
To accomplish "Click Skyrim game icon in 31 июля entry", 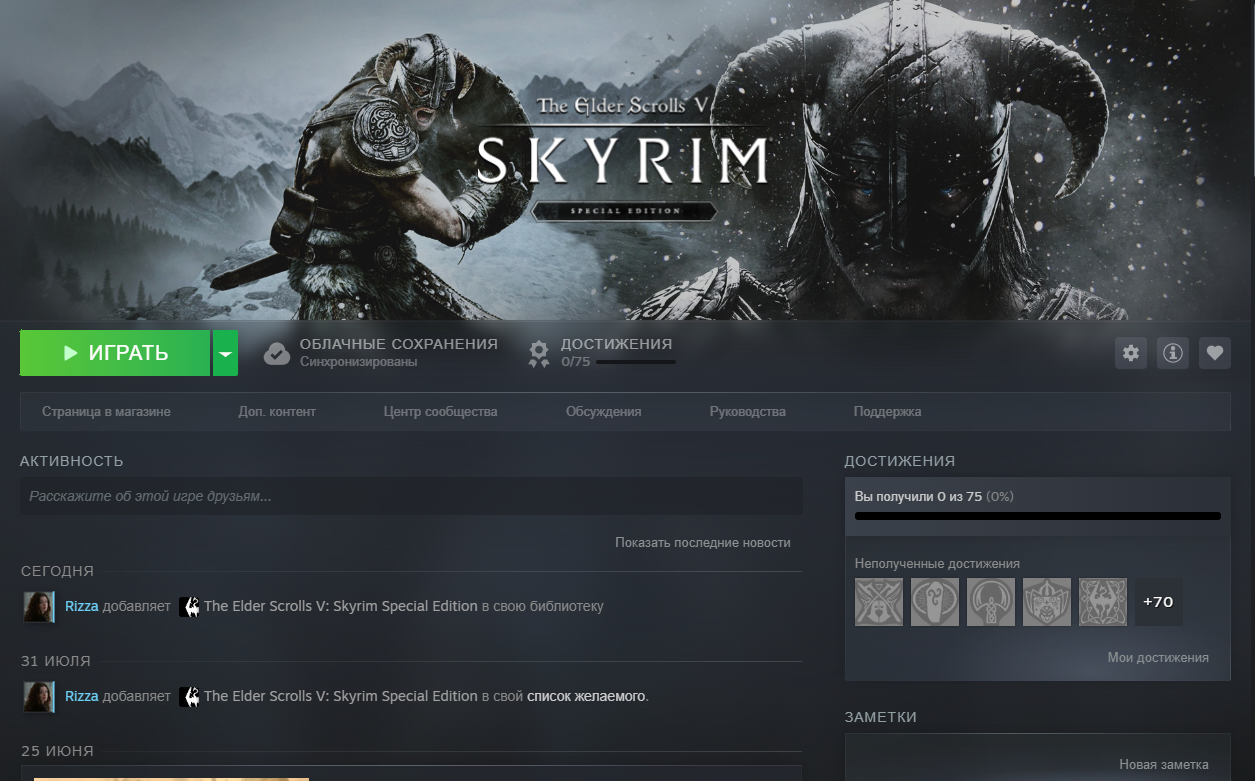I will pyautogui.click(x=189, y=696).
